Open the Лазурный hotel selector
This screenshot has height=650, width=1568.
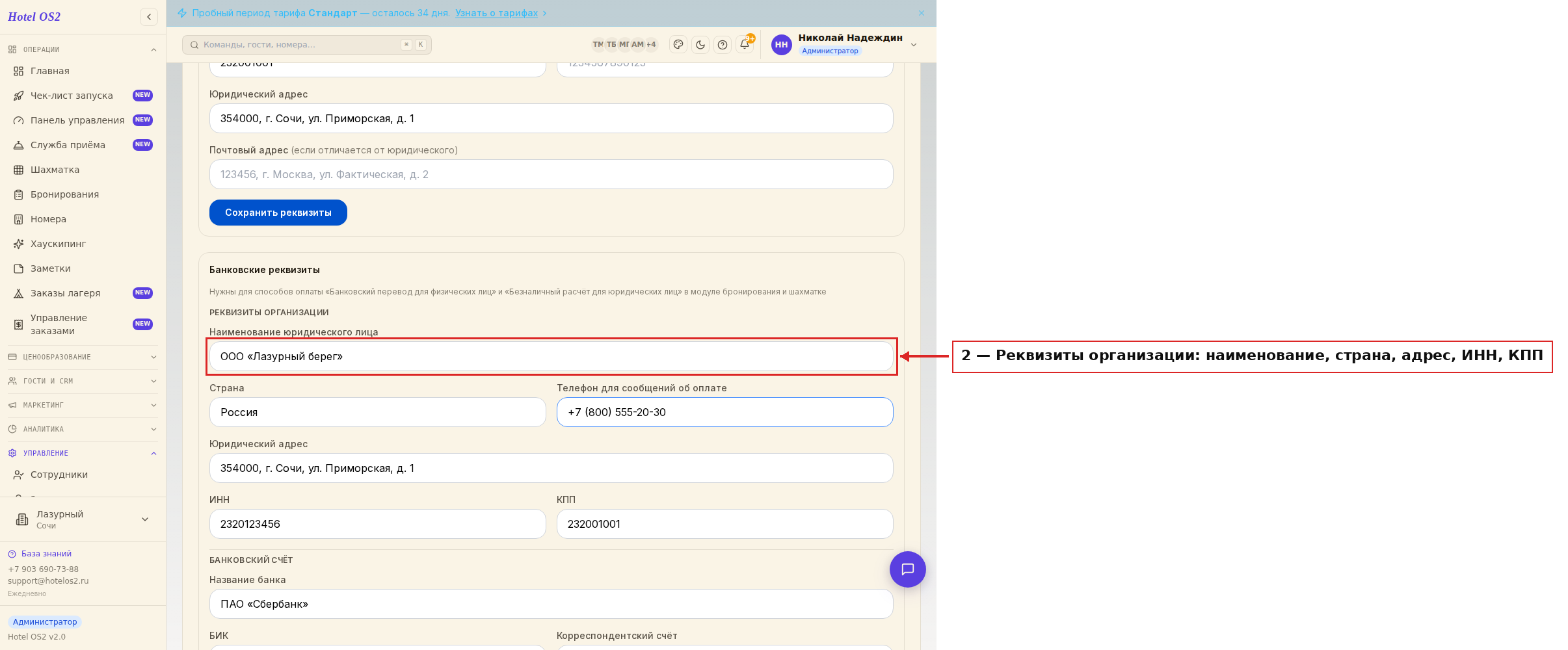click(83, 519)
